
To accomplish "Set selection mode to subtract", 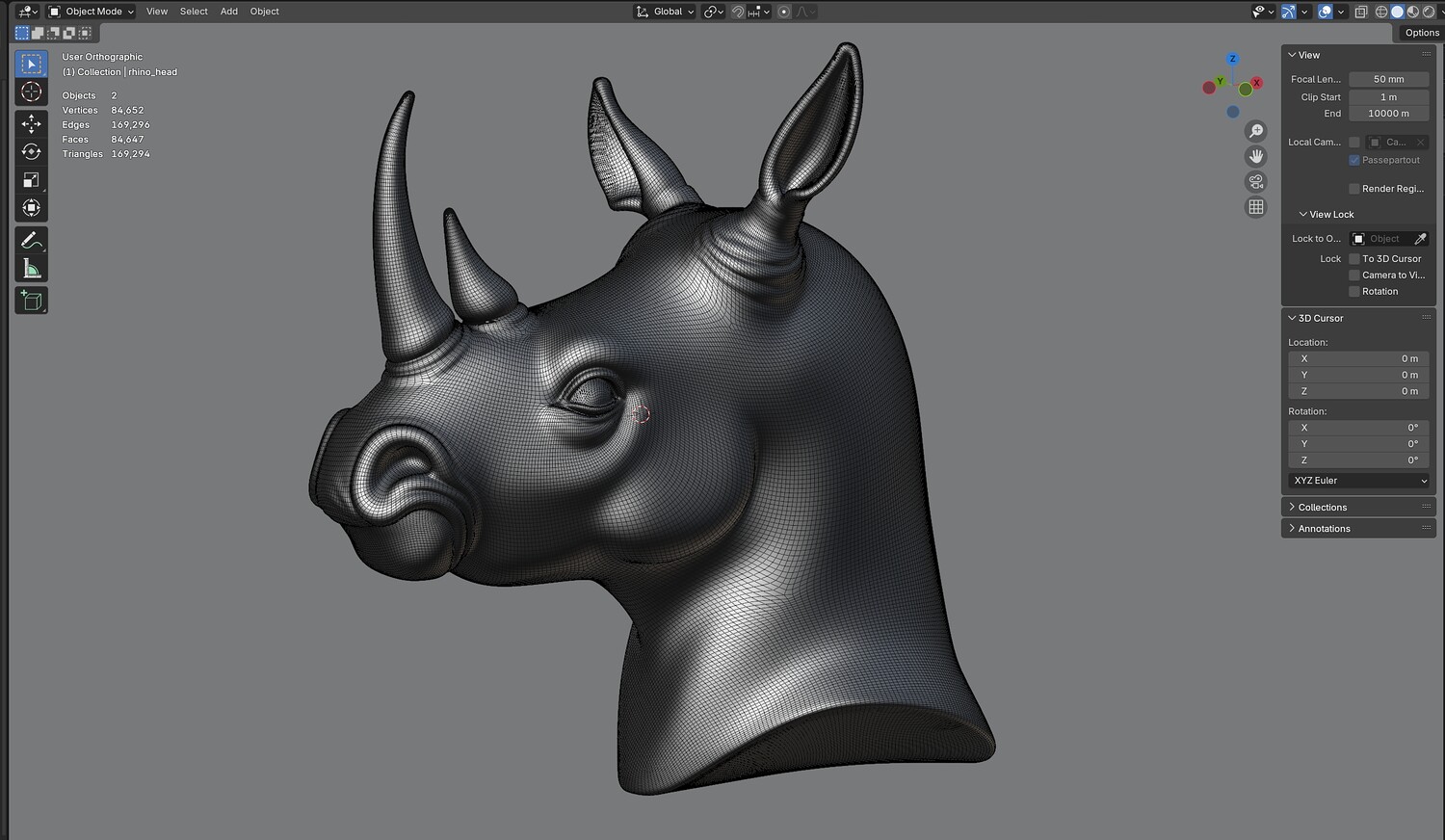I will pos(53,33).
